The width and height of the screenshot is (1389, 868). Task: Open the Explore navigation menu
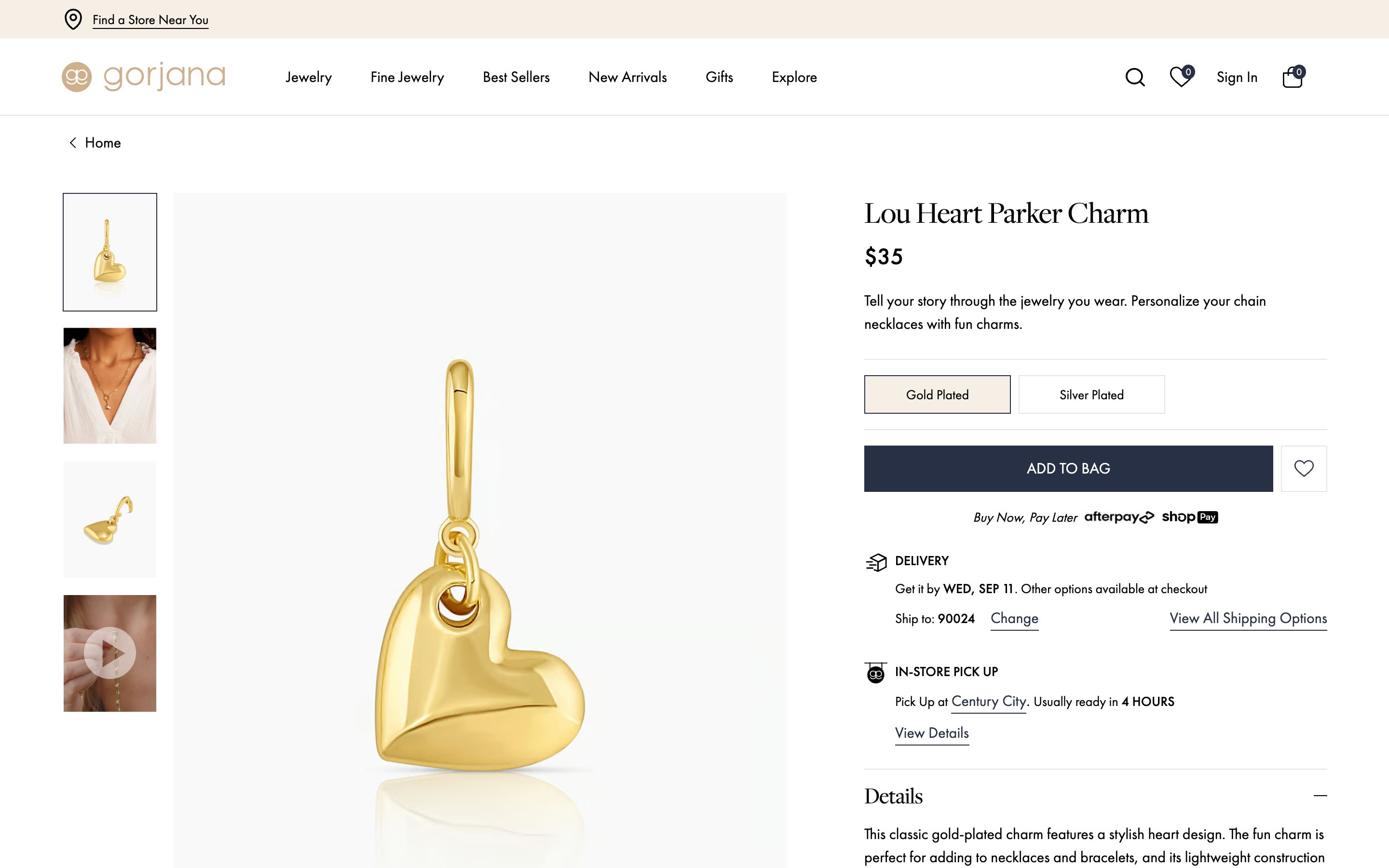(x=794, y=77)
